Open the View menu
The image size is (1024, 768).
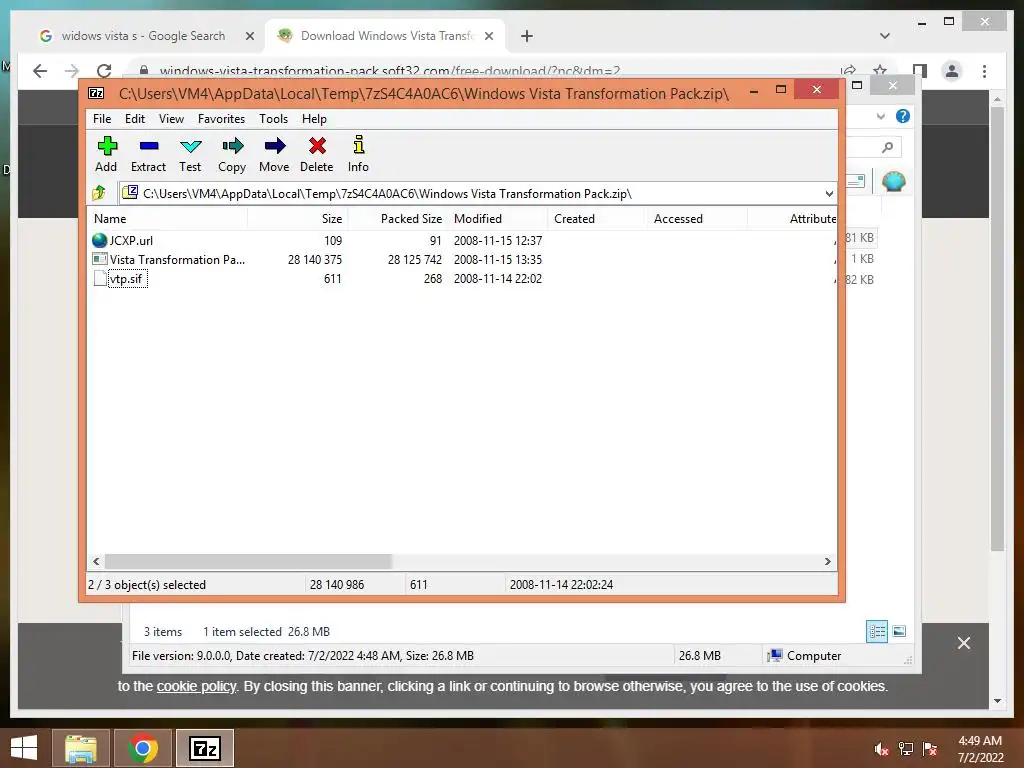coord(171,119)
